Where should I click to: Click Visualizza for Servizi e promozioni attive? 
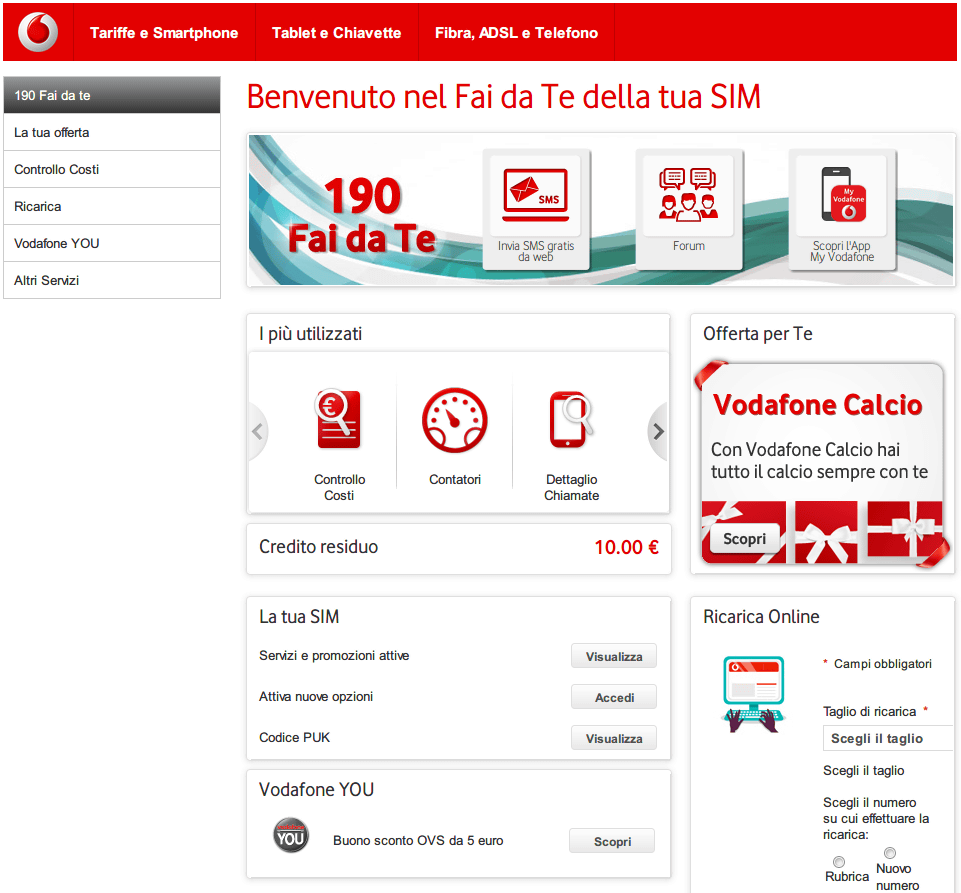coord(613,656)
